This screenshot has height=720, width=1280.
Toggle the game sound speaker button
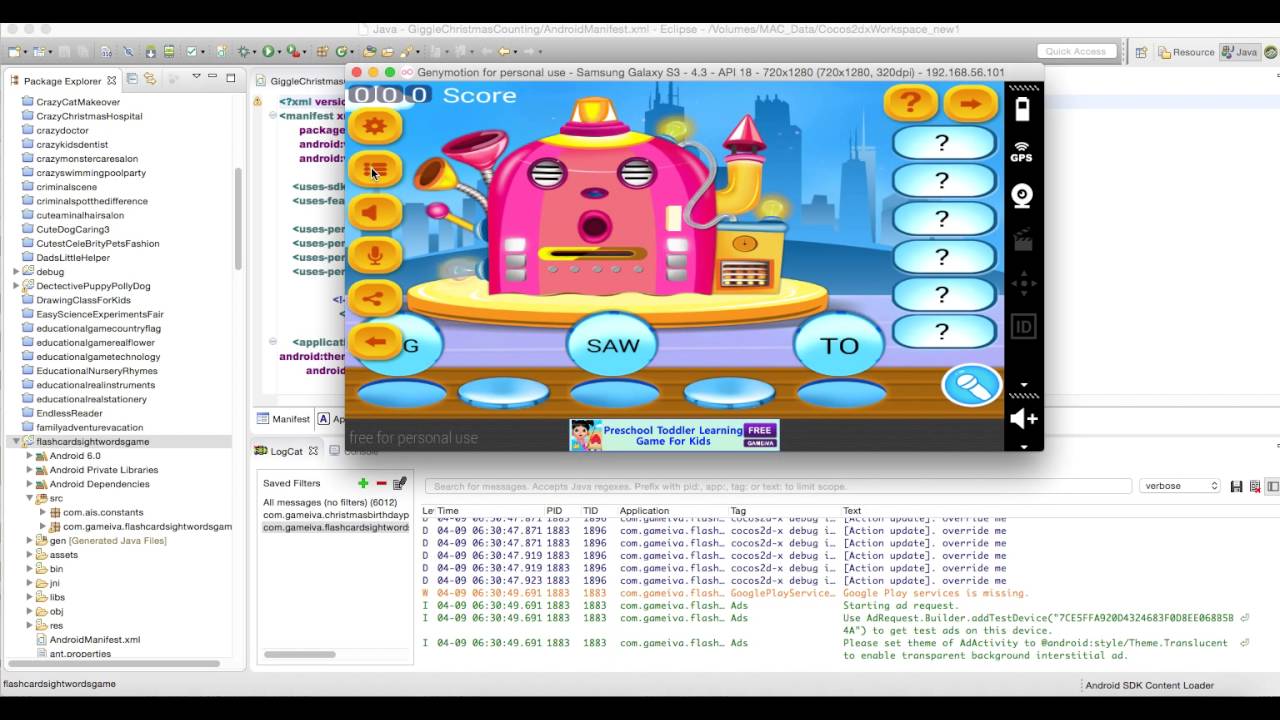coord(375,212)
